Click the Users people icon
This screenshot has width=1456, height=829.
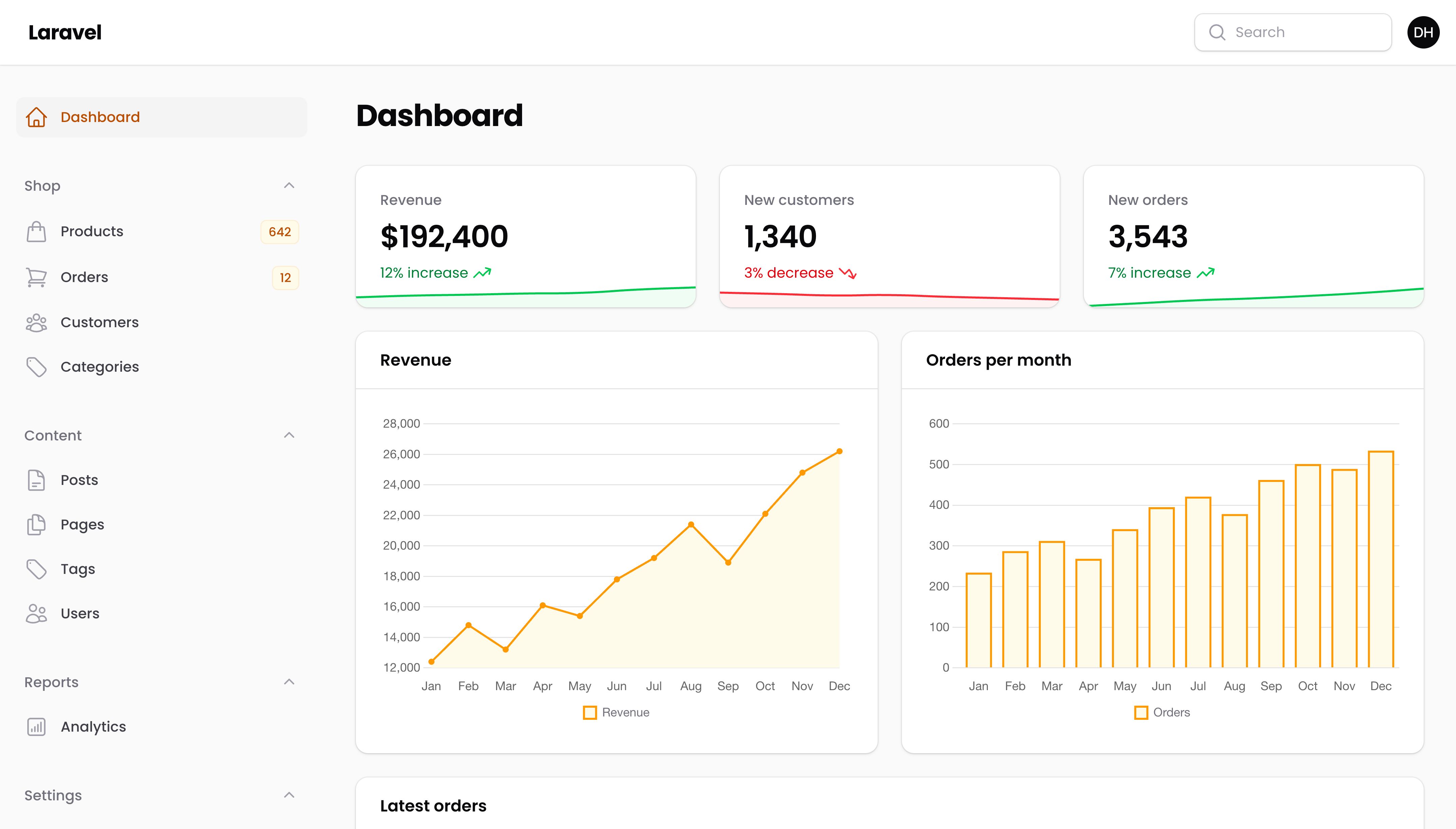click(36, 613)
